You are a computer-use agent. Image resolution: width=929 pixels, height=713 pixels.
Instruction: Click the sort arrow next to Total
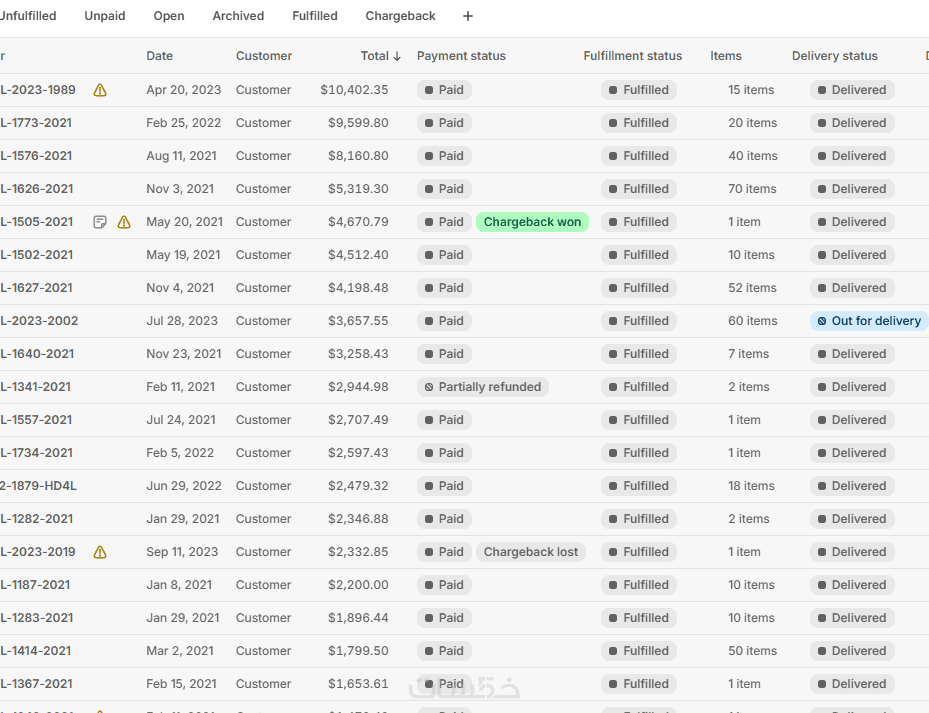click(x=397, y=56)
